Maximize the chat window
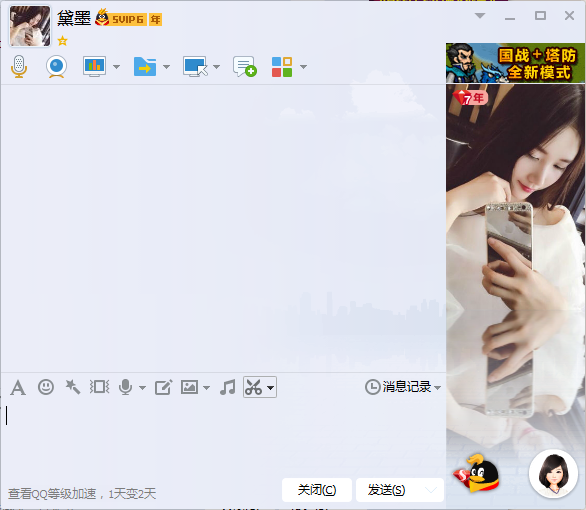 tap(540, 16)
